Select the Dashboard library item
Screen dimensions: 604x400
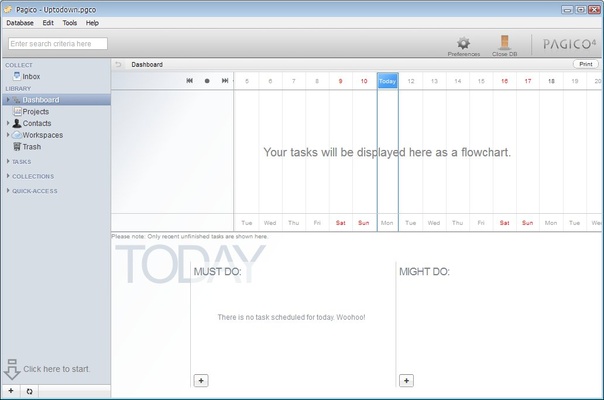point(56,100)
